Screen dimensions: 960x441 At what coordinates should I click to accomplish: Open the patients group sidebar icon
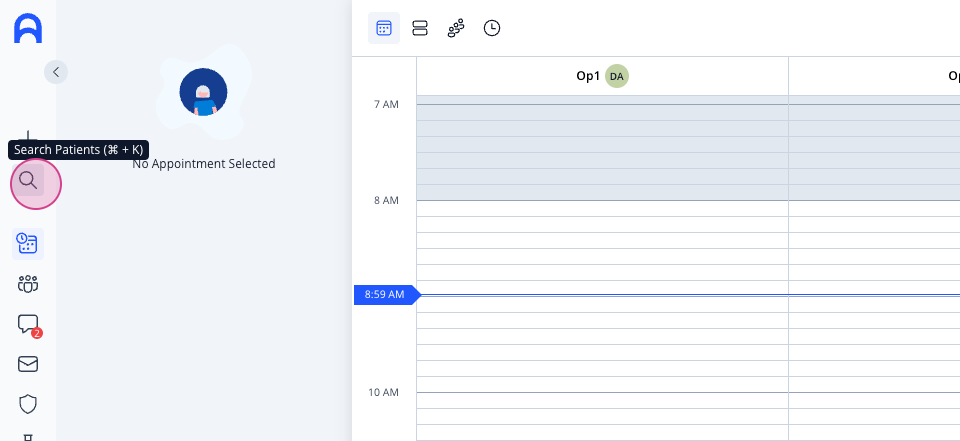pyautogui.click(x=28, y=284)
